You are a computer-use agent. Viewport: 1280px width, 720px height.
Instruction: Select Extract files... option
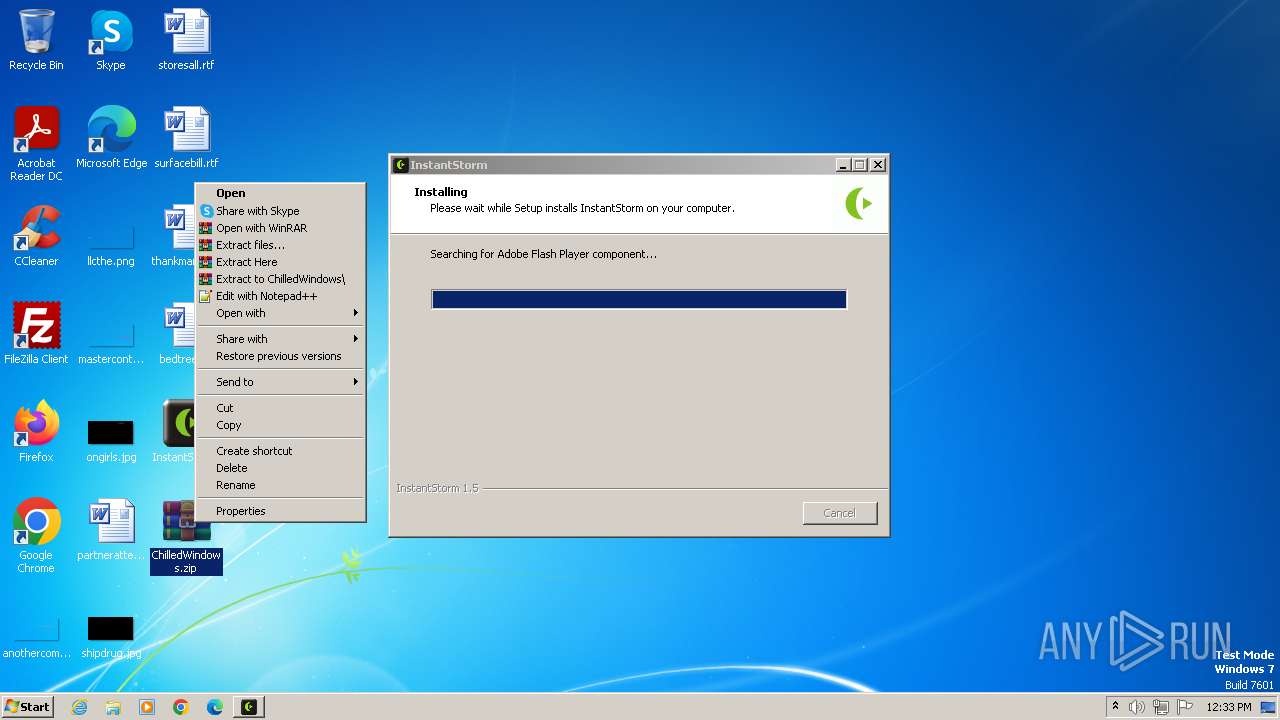[280, 245]
